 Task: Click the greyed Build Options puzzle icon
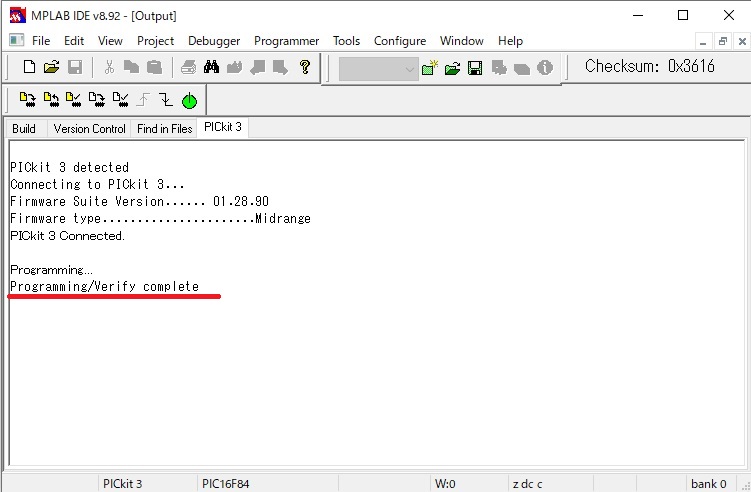tap(499, 68)
